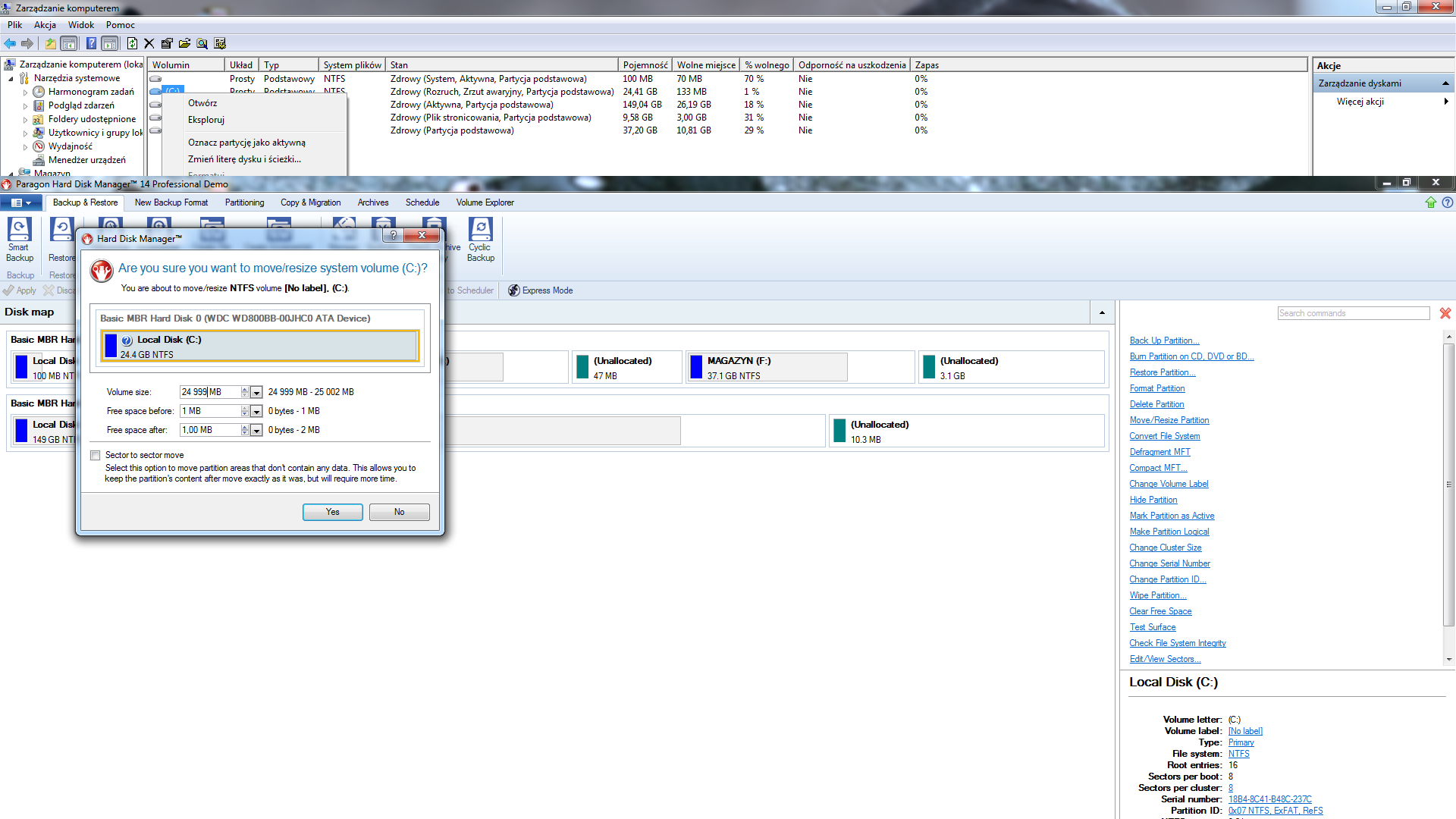Open the Free space after dropdown arrow
1456x819 pixels.
[256, 430]
